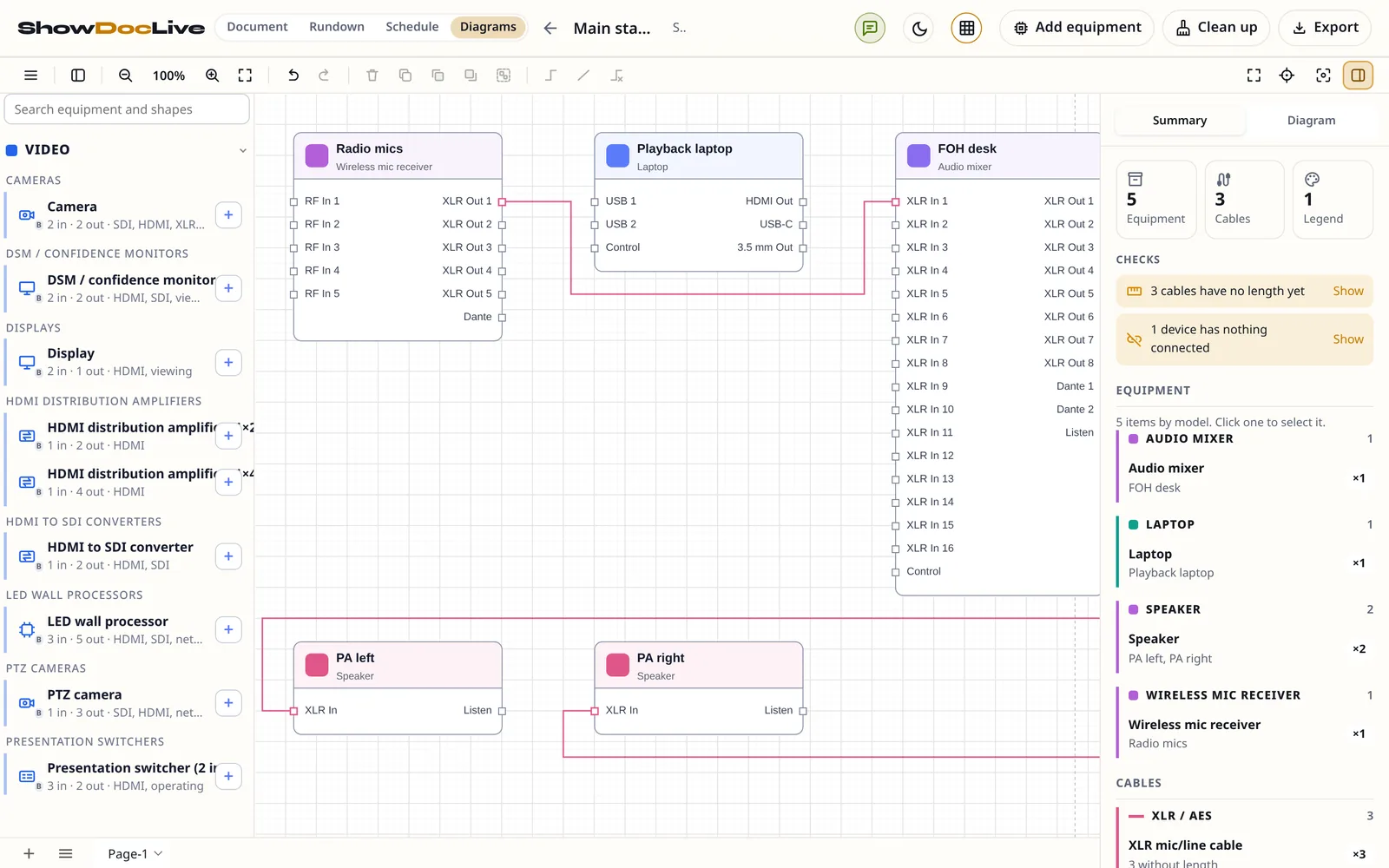Open the hamburger menu in the toolbar
Screen dimensions: 1389x868
(x=31, y=76)
